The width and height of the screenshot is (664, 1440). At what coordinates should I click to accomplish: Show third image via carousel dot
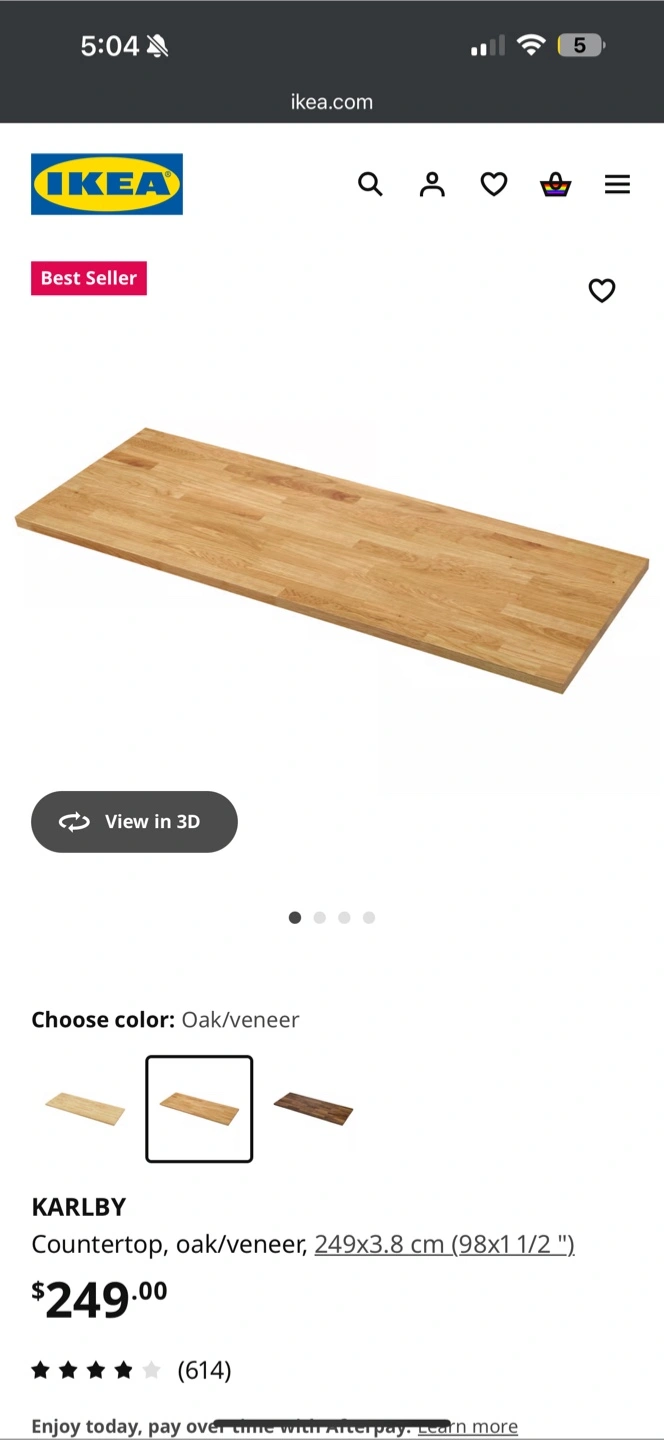pos(344,917)
